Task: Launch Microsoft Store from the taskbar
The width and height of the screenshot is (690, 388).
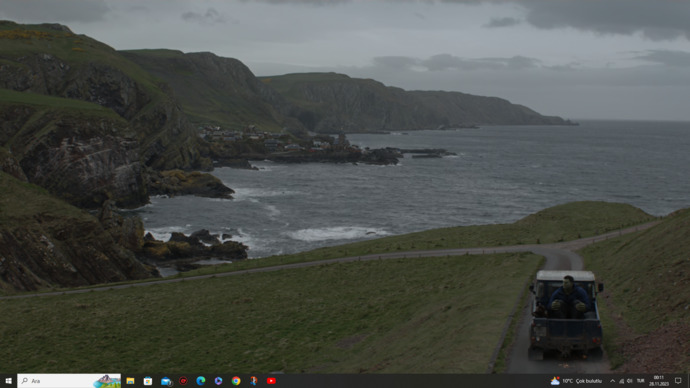Action: coord(148,381)
